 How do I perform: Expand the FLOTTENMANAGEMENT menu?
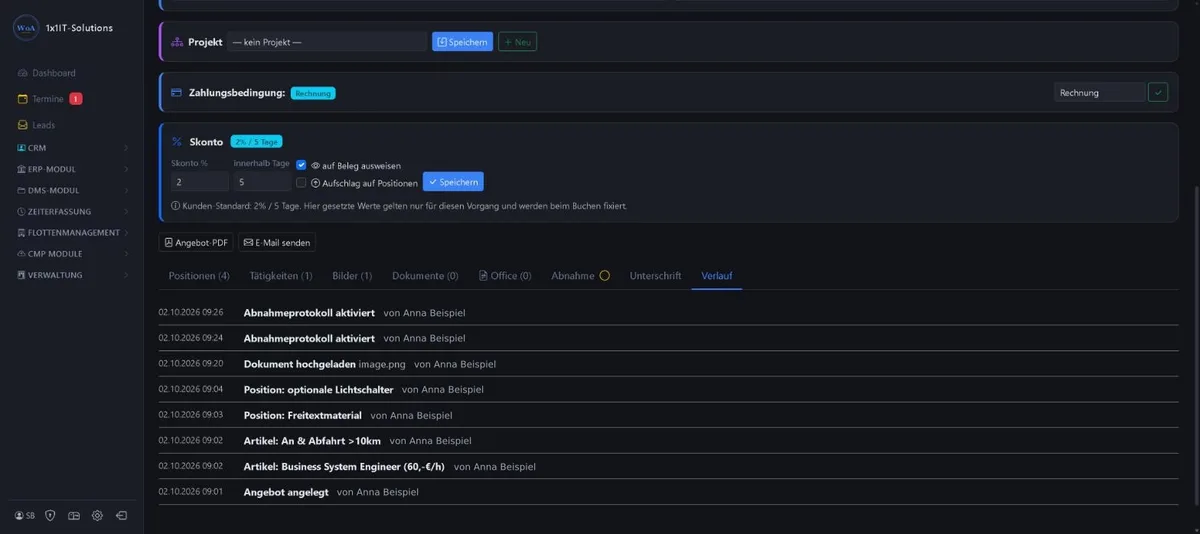pos(73,233)
